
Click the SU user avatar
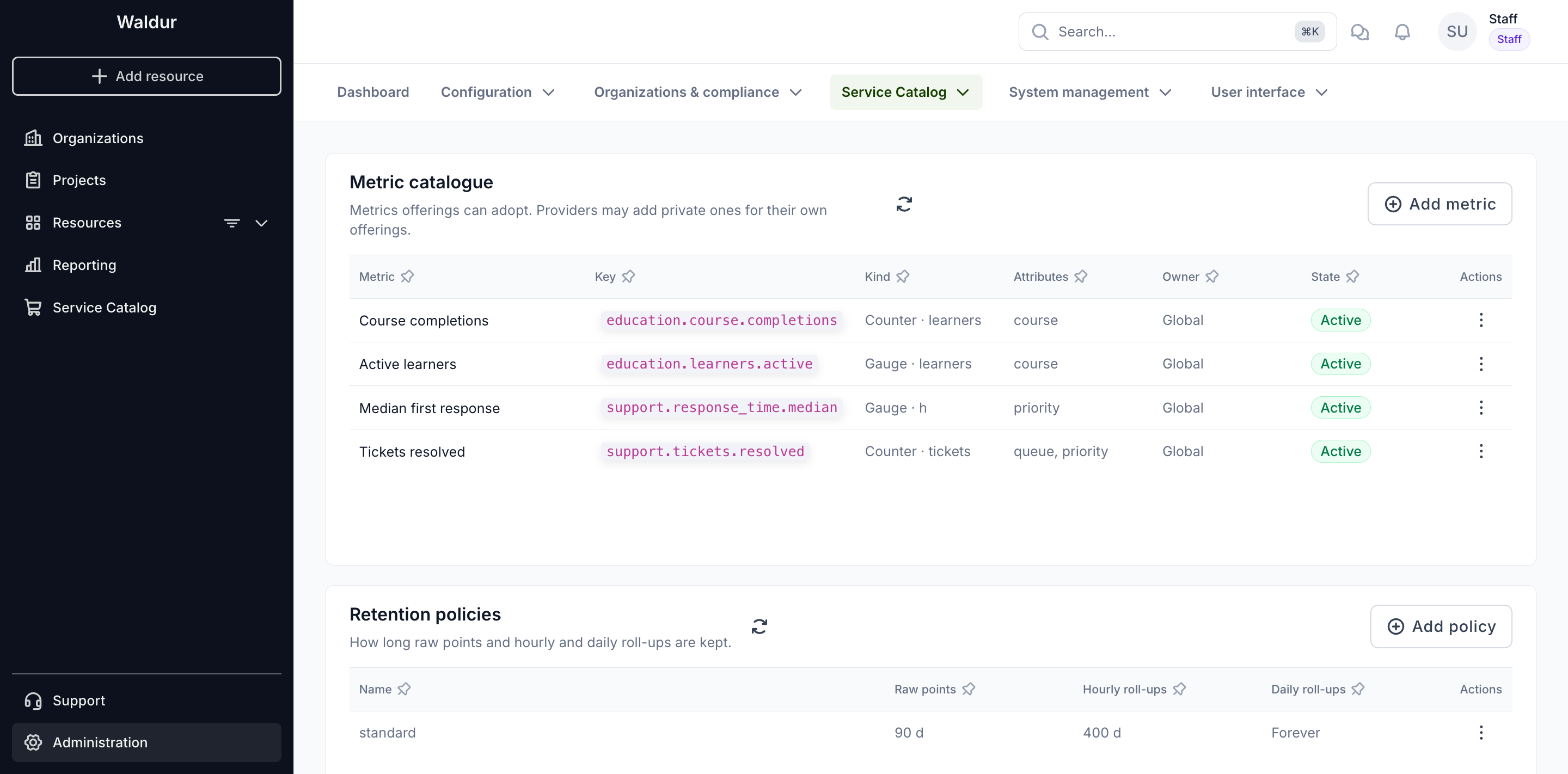point(1457,32)
